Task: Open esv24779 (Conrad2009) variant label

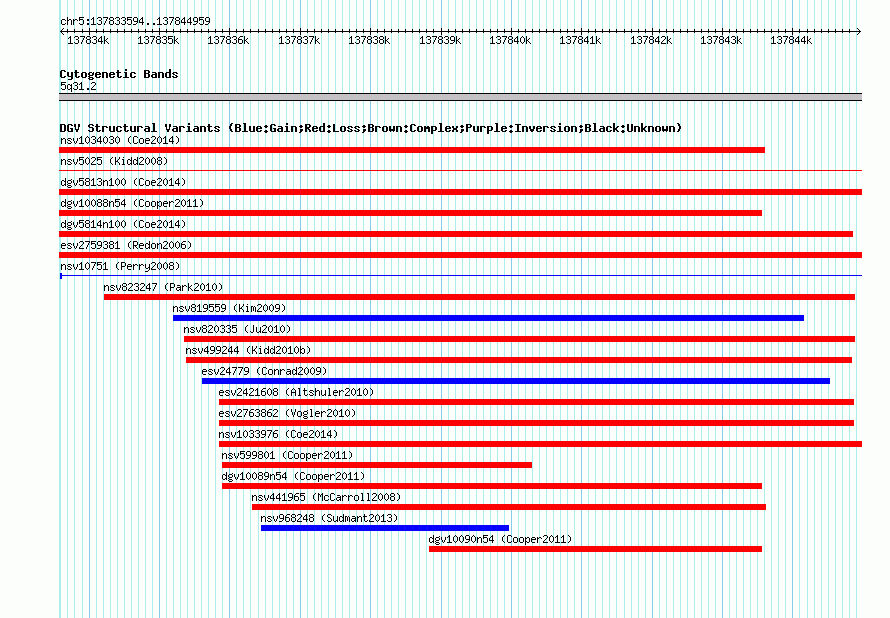Action: click(265, 371)
